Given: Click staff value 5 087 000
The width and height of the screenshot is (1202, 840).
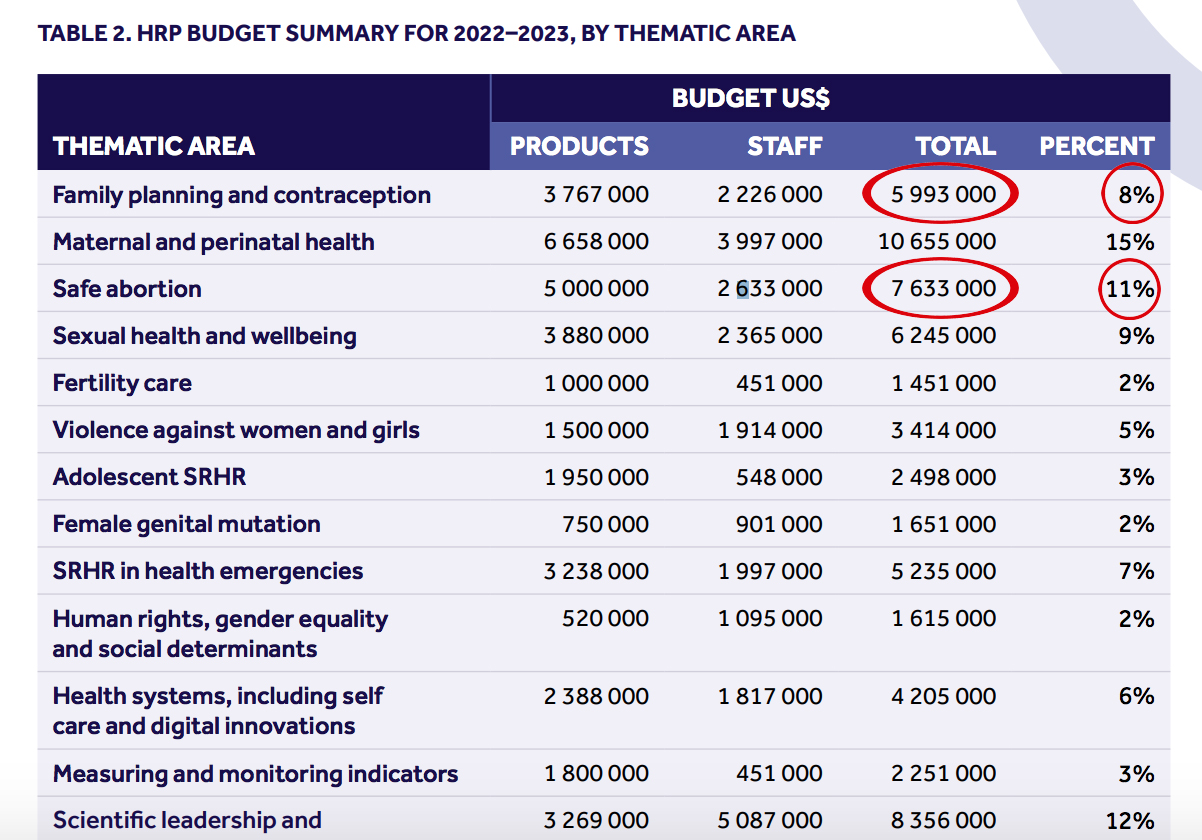Looking at the screenshot, I should click(x=770, y=821).
